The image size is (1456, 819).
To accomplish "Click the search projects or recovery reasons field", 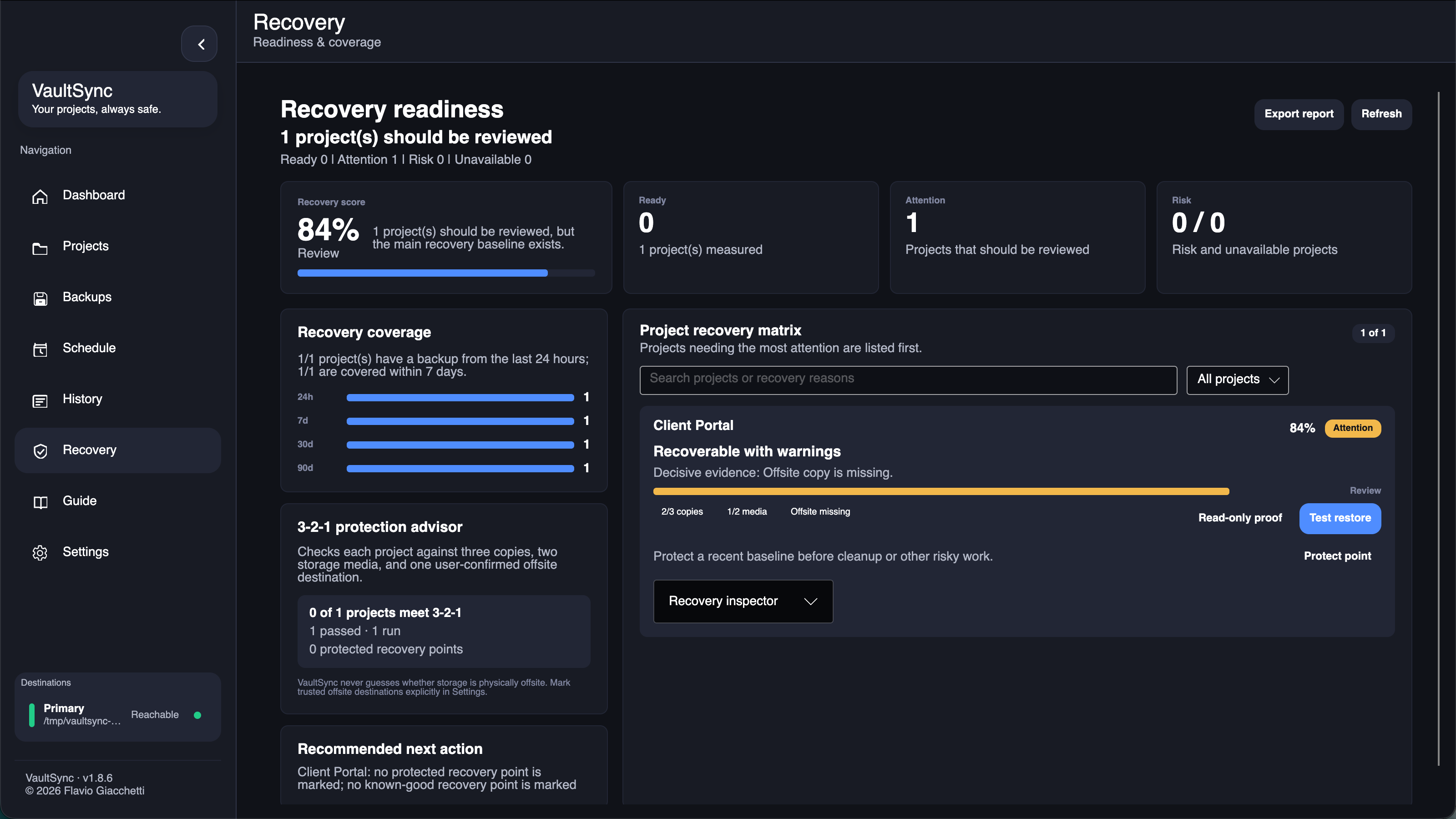I will [908, 380].
